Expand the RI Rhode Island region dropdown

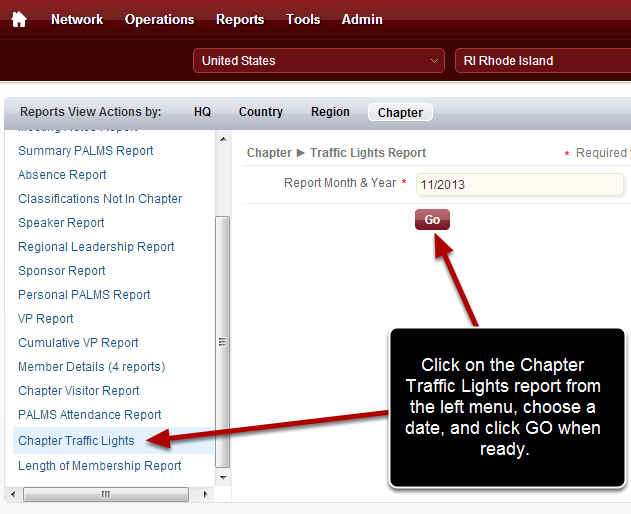542,61
